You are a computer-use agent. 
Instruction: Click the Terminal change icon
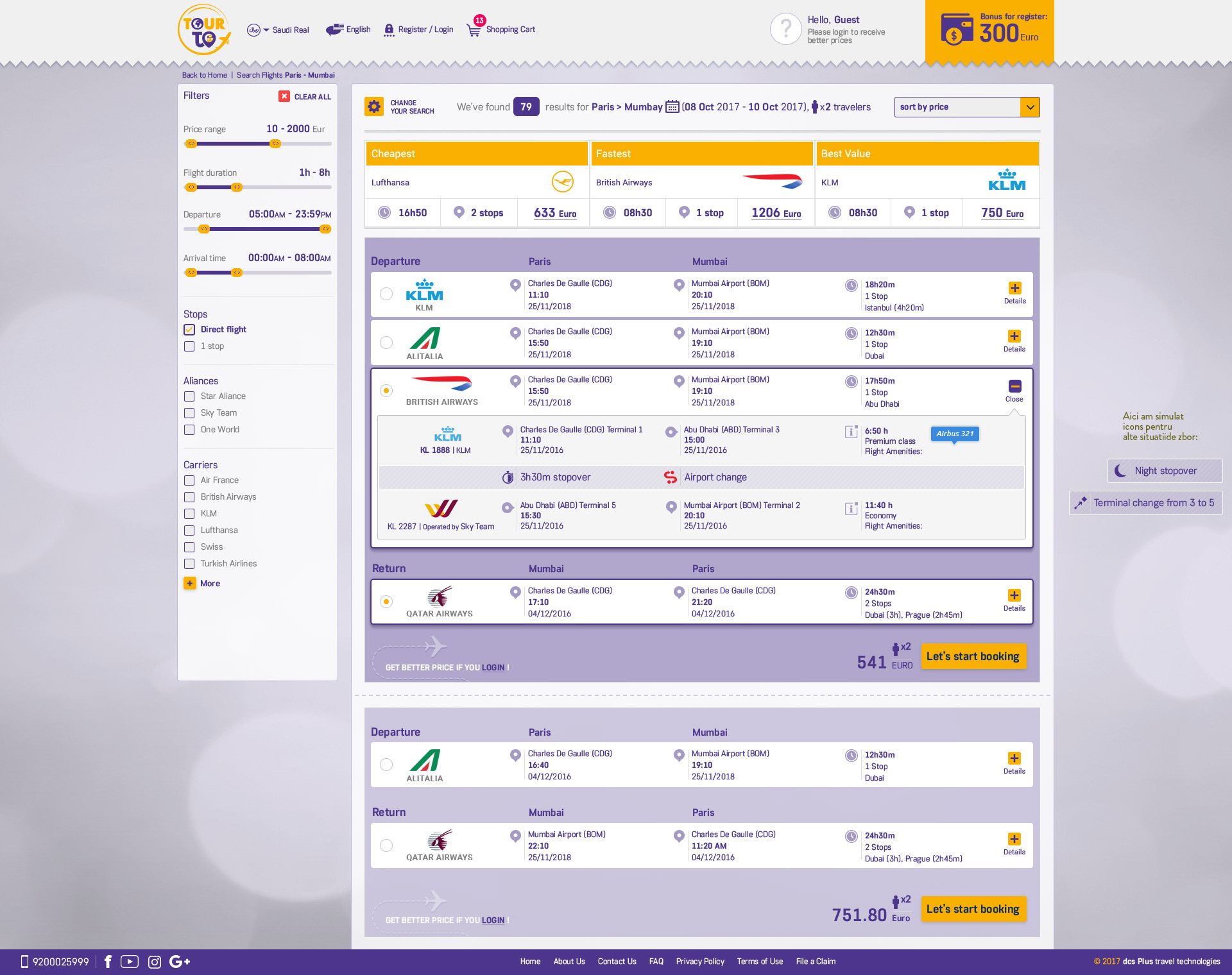(x=1081, y=503)
